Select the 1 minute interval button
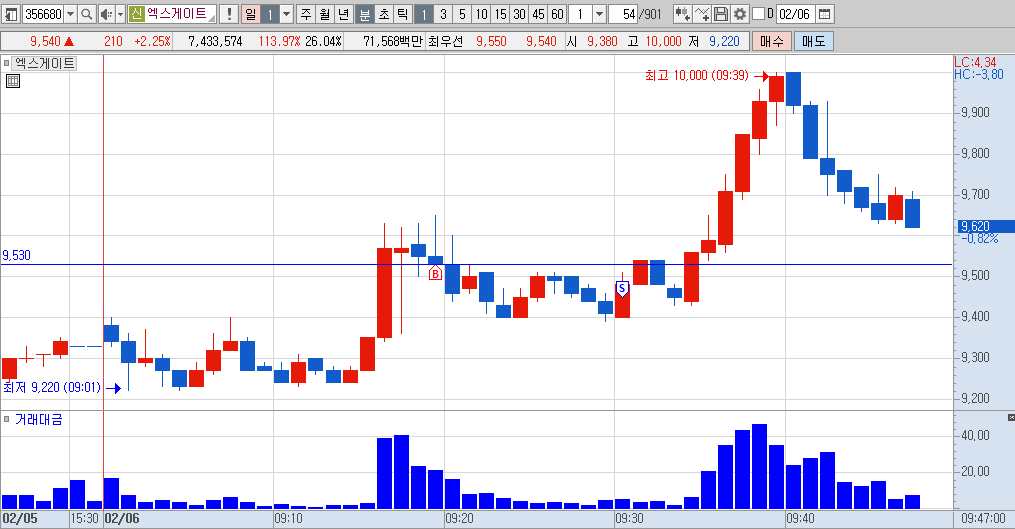Image resolution: width=1015 pixels, height=529 pixels. [x=424, y=14]
